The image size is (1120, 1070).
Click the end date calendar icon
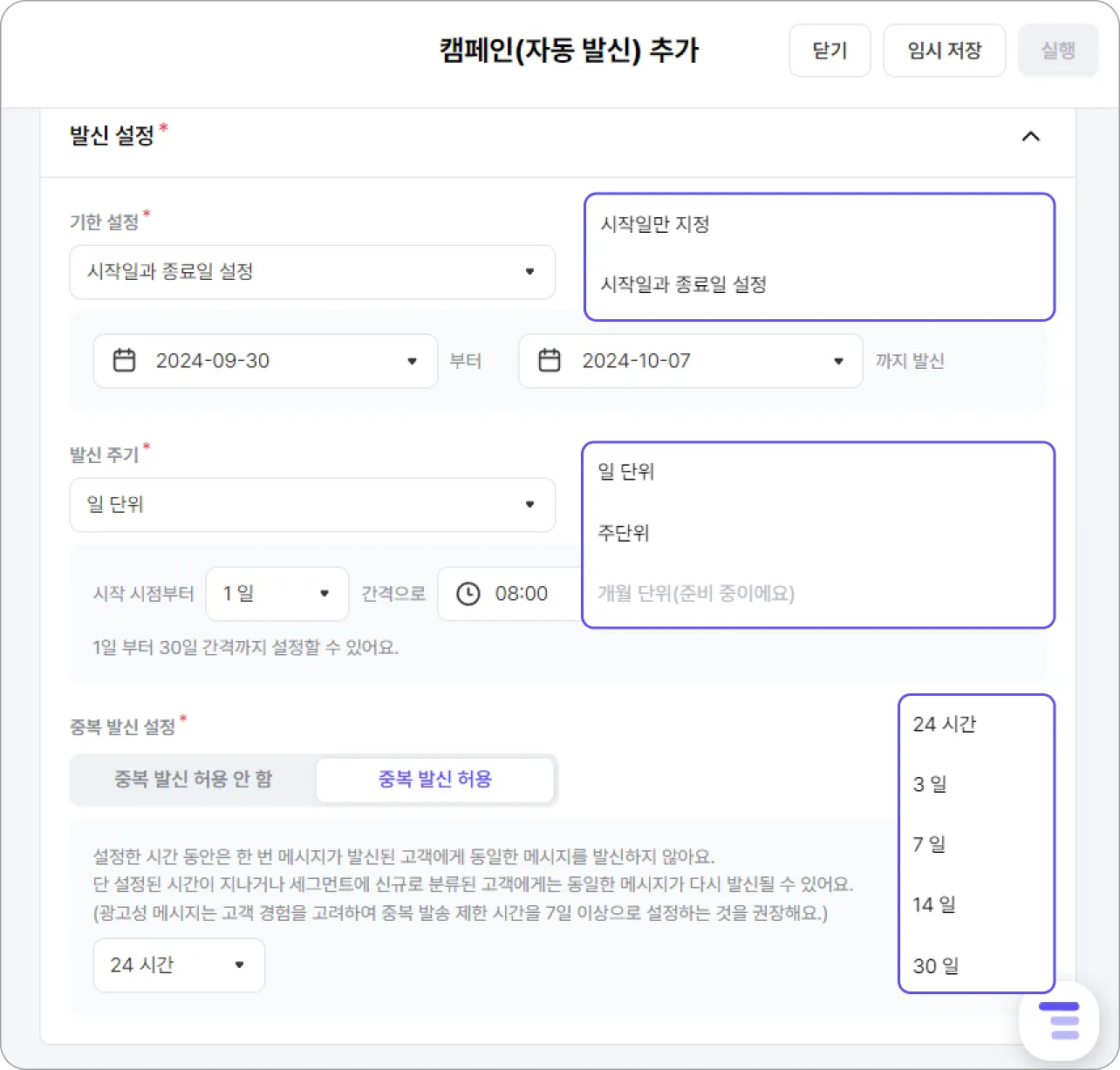tap(550, 360)
